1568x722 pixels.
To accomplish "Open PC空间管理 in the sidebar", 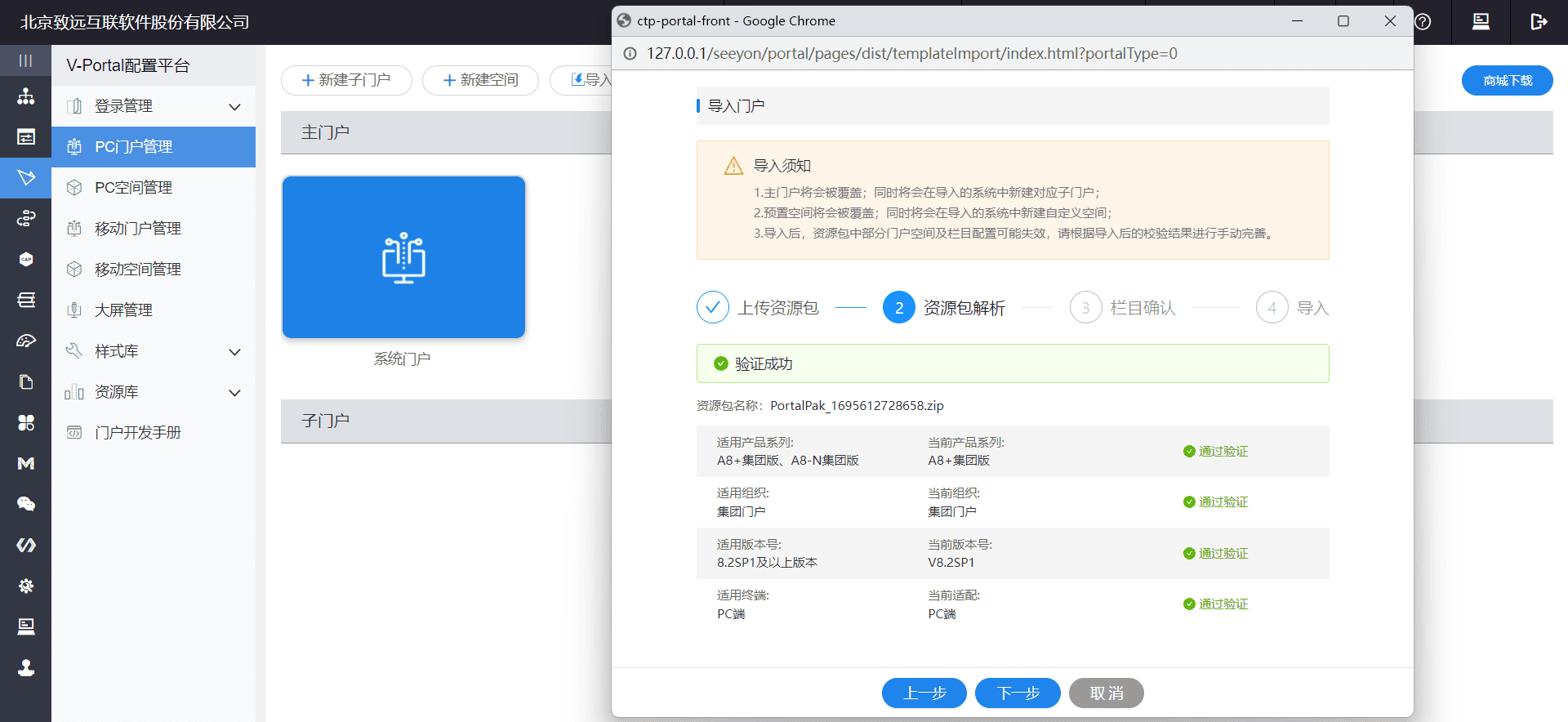I will [x=154, y=188].
